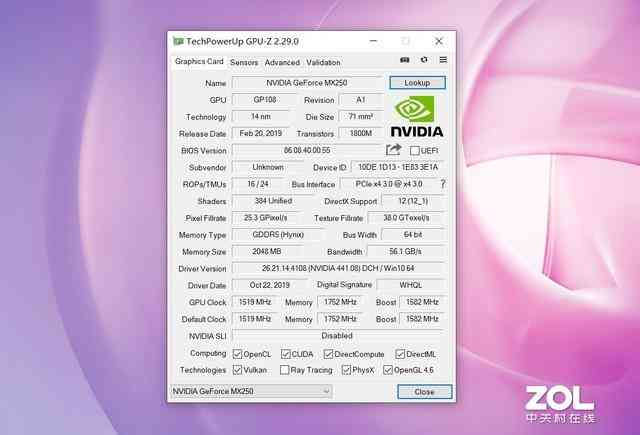Open the hamburger menu icon
Screen dimensions: 640x435
click(x=443, y=60)
